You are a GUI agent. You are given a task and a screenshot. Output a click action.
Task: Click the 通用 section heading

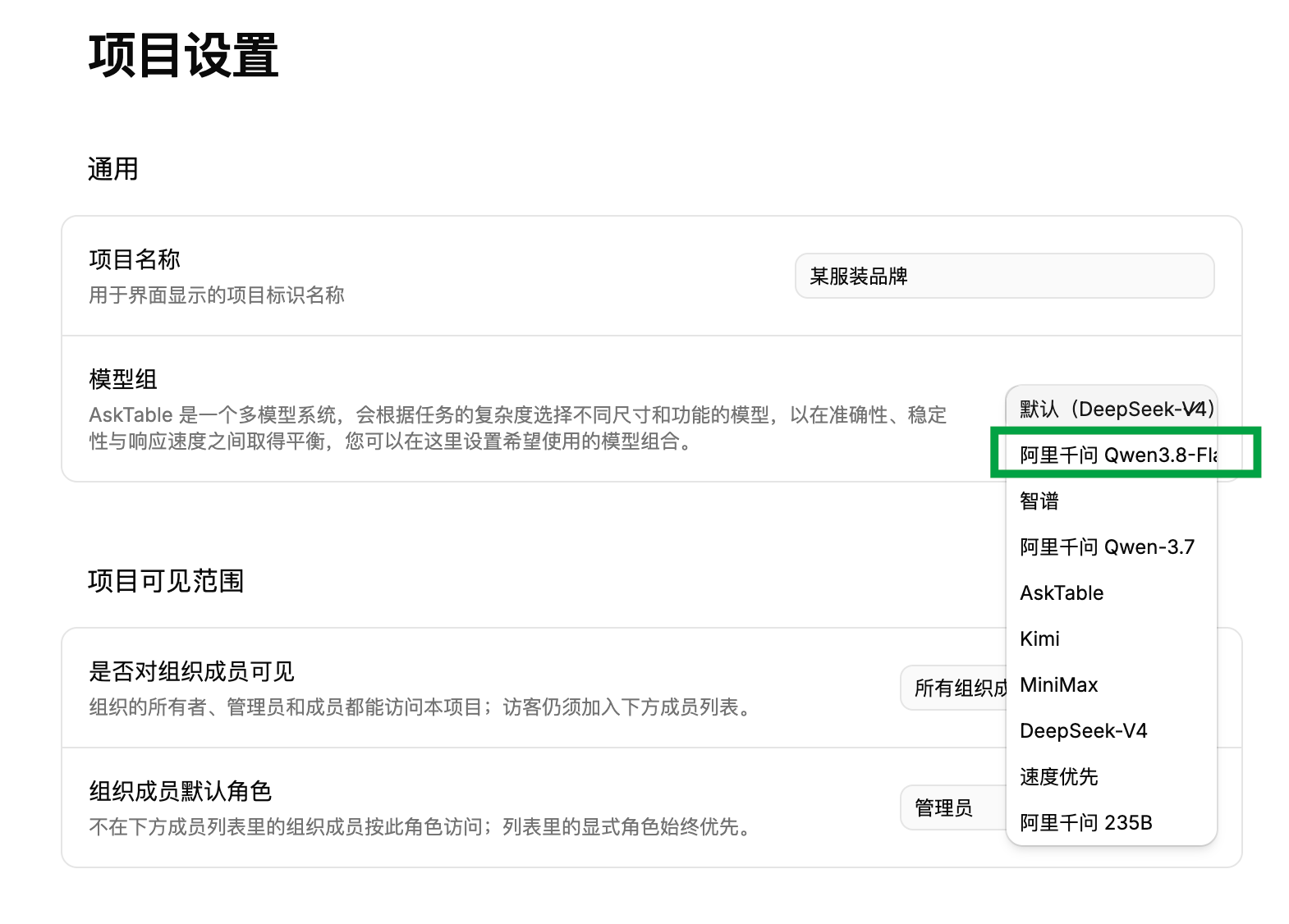pos(113,169)
